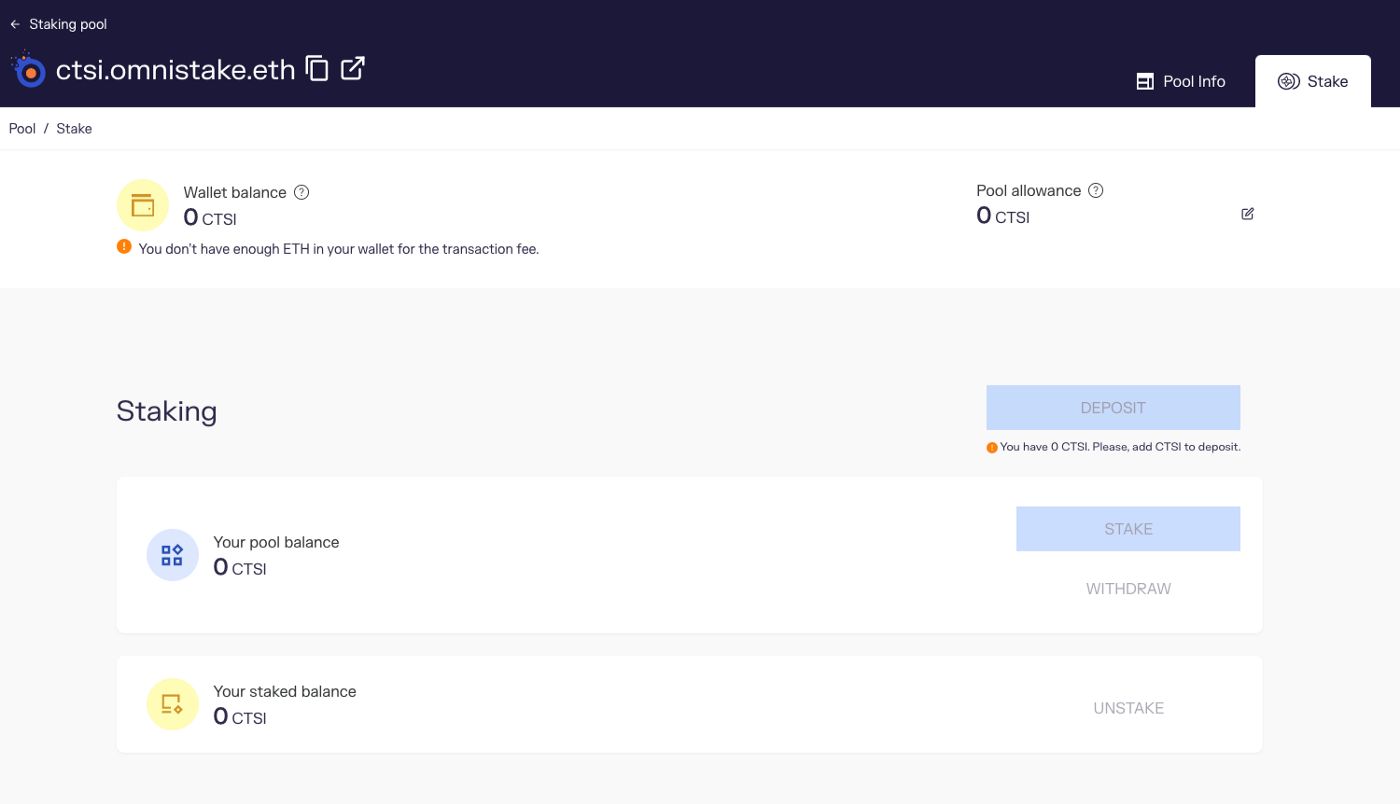
Task: Click the pool allowance 0 CTSI value
Action: pos(1003,216)
